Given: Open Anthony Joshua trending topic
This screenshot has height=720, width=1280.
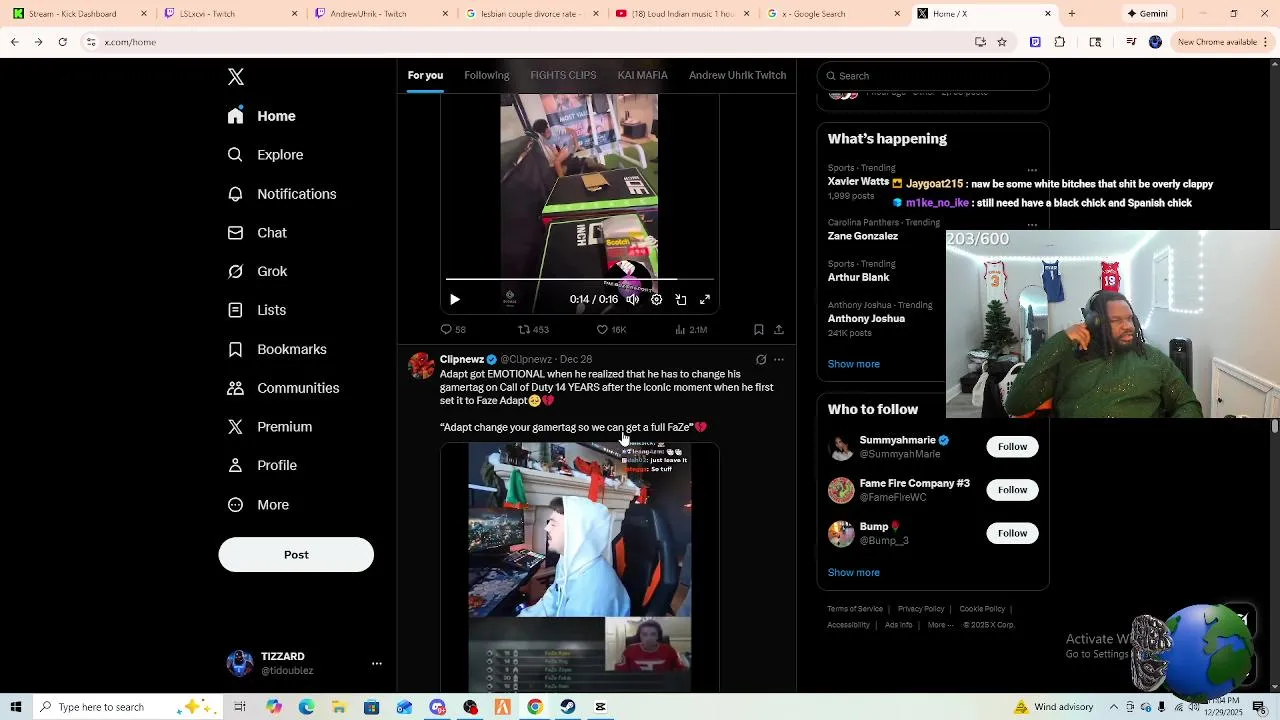Looking at the screenshot, I should coord(866,318).
